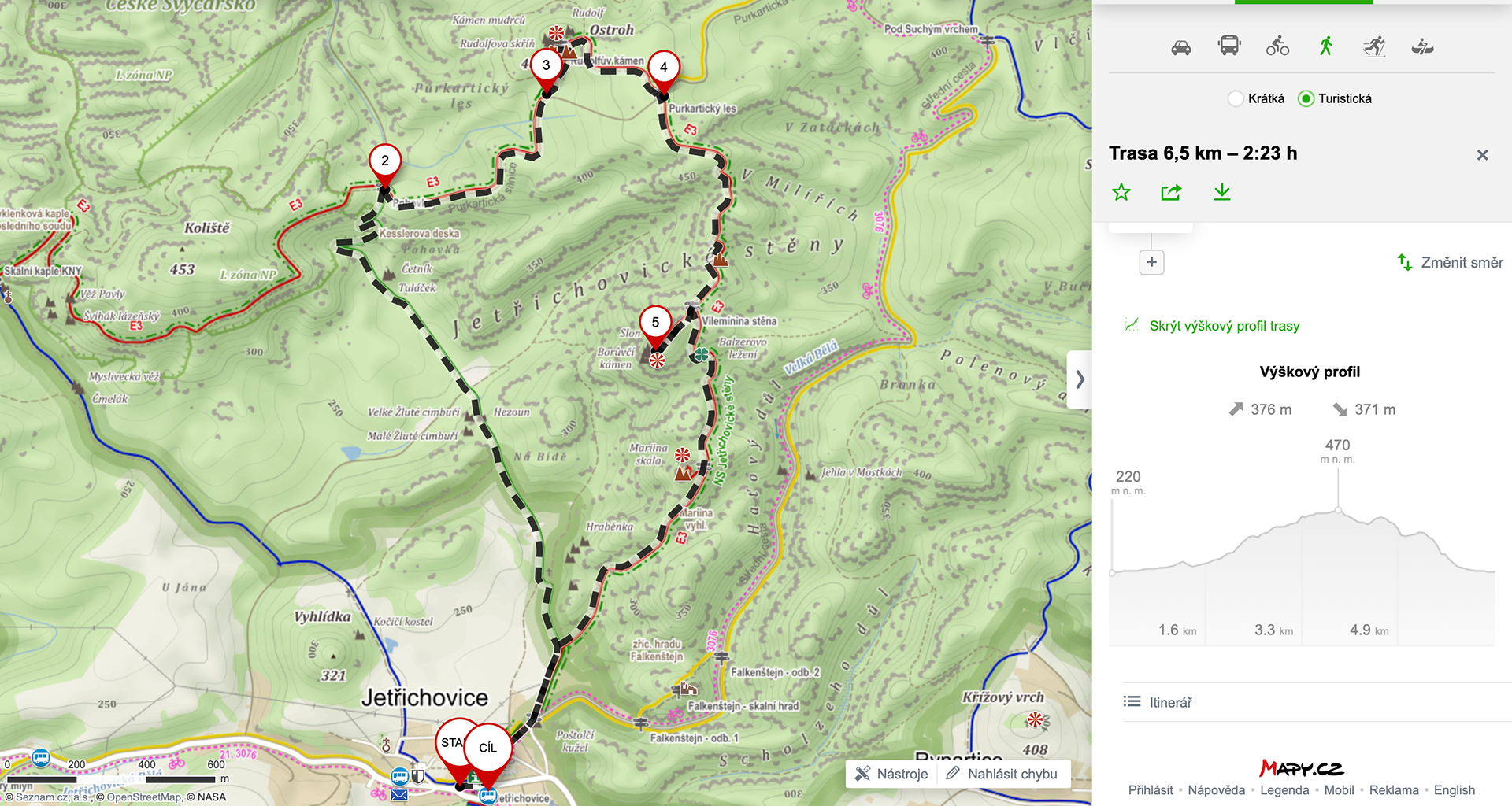Click Změnit směr to reverse route
The image size is (1512, 806).
(x=1450, y=262)
